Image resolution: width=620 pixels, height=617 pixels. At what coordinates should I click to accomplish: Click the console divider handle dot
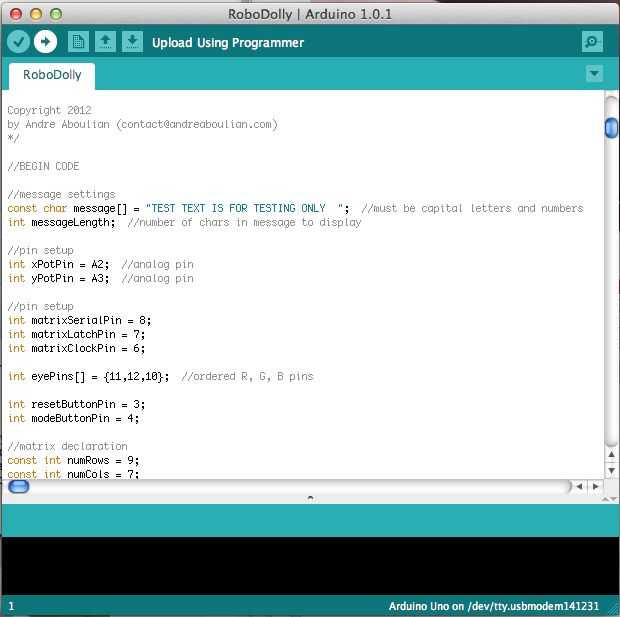pyautogui.click(x=310, y=498)
